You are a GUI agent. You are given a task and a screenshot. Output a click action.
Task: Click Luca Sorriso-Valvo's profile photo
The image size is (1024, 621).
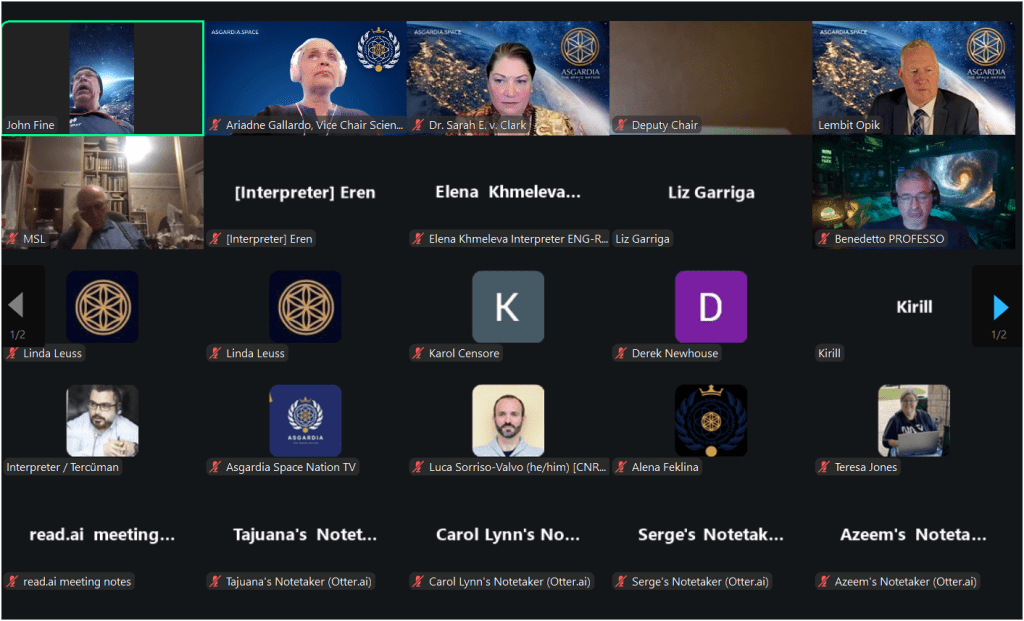(507, 421)
